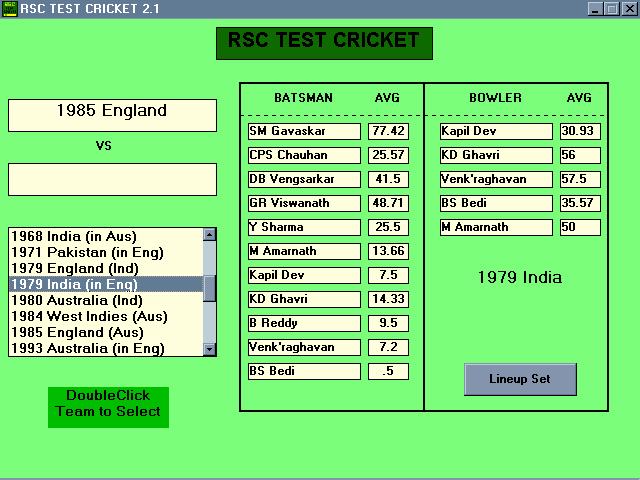The image size is (640, 480).
Task: Click the RSC app icon in title bar
Action: pos(10,9)
